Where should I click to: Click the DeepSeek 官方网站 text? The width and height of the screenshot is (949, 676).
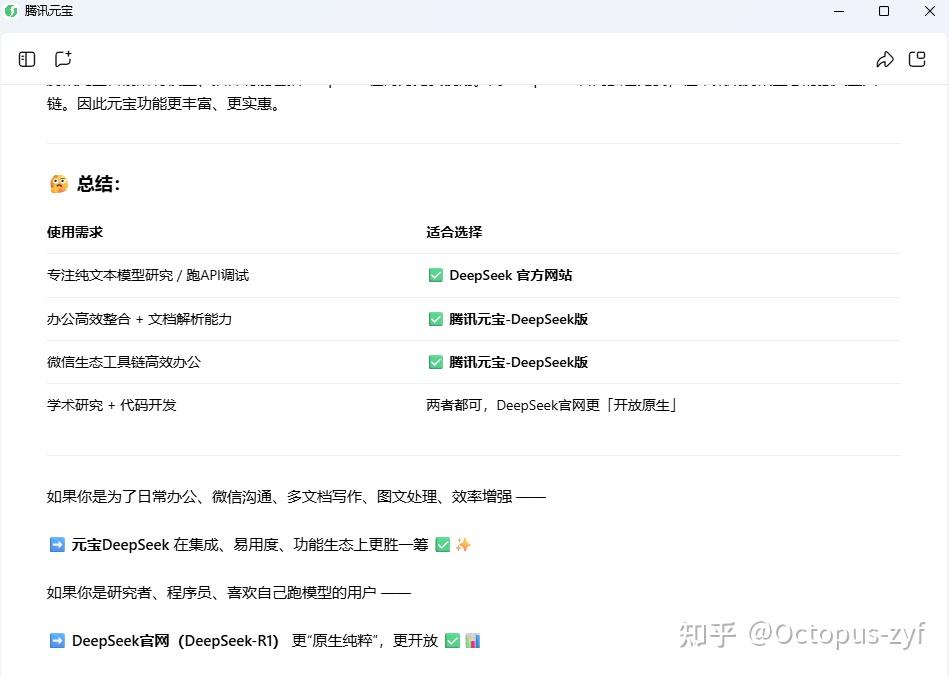click(x=511, y=275)
